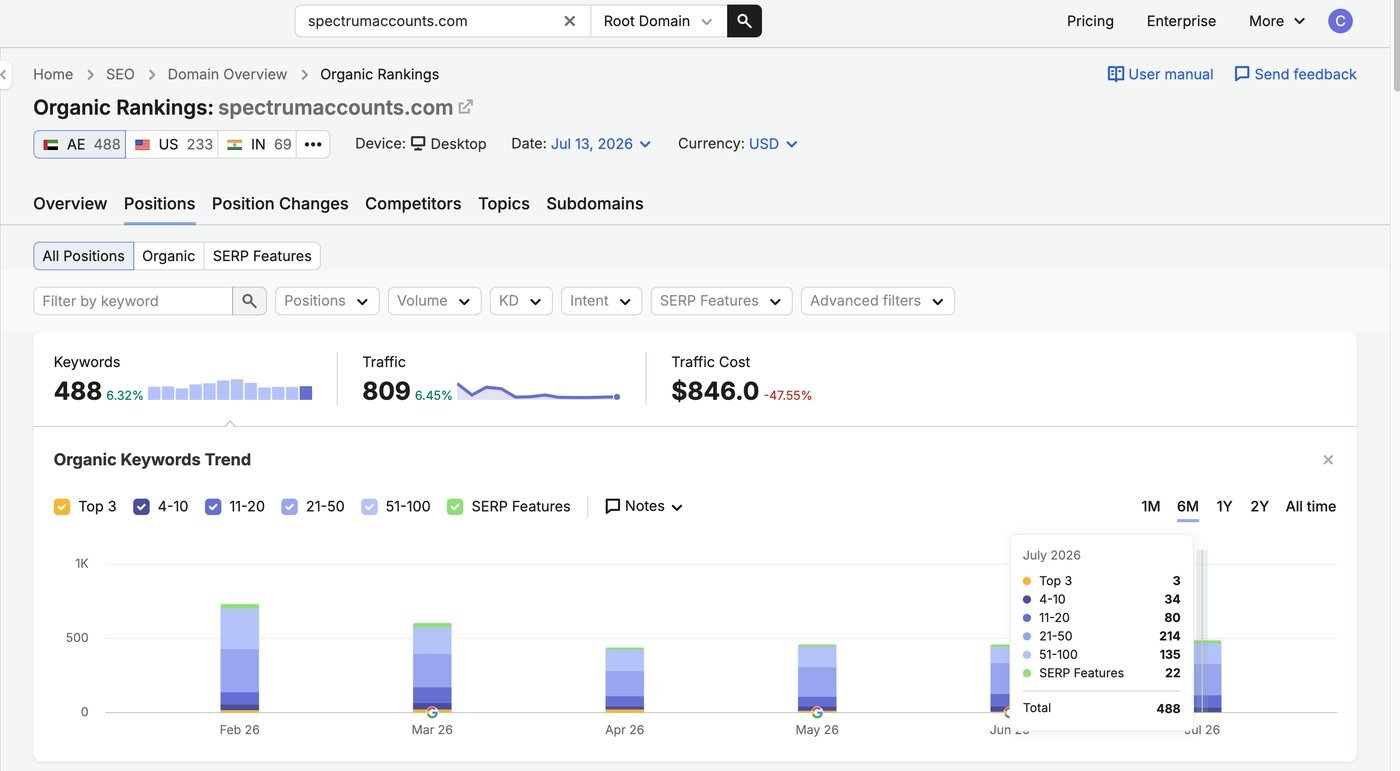Toggle the 21-50 positions checkbox
1400x771 pixels.
point(290,507)
